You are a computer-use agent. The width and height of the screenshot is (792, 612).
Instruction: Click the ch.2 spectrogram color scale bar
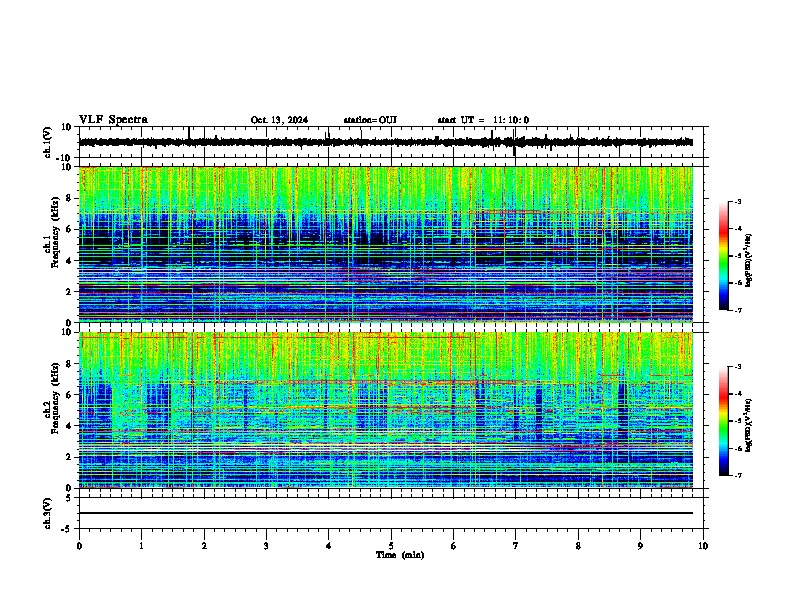[x=724, y=421]
